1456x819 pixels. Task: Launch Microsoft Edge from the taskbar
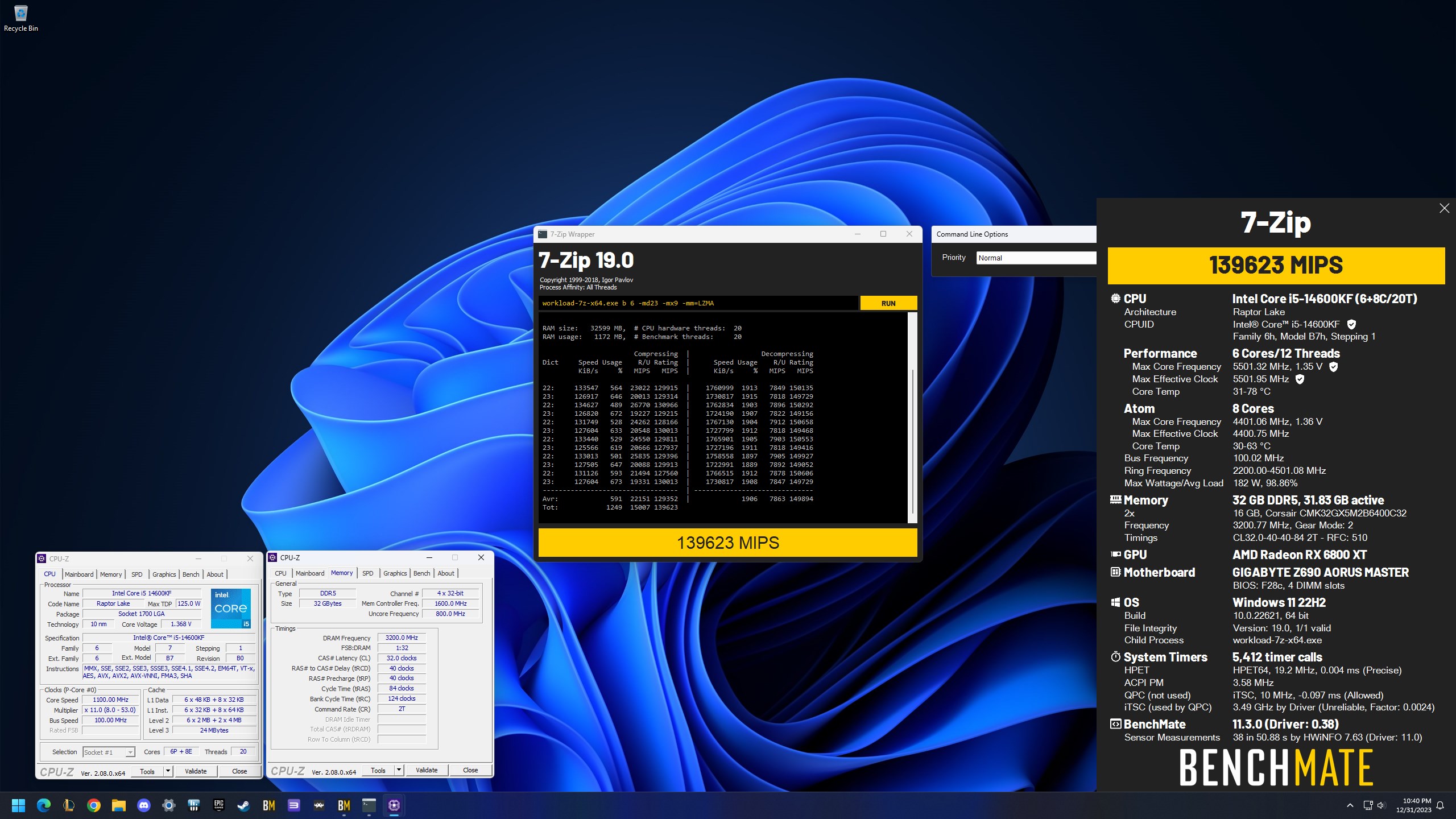44,805
